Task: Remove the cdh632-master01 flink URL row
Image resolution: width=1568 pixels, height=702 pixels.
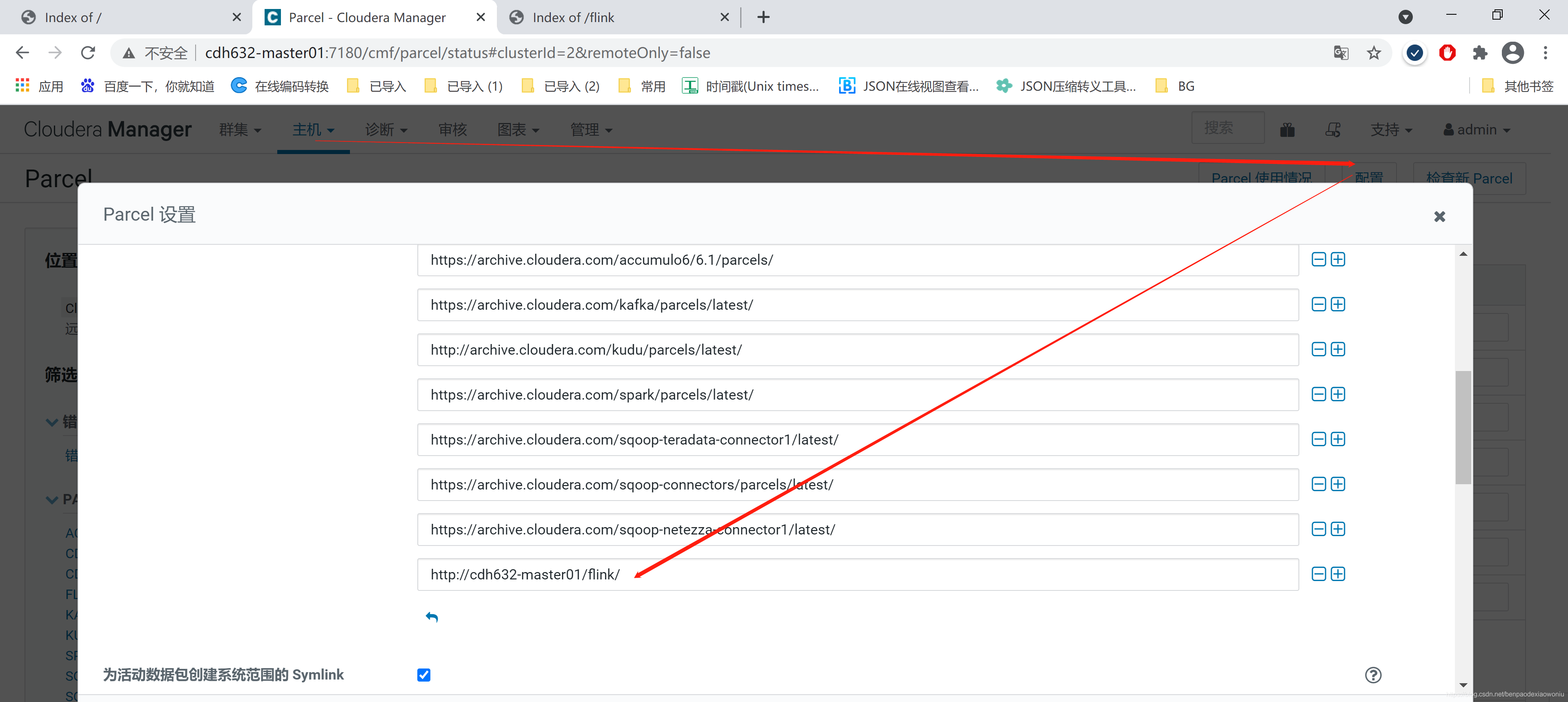Action: [x=1319, y=574]
